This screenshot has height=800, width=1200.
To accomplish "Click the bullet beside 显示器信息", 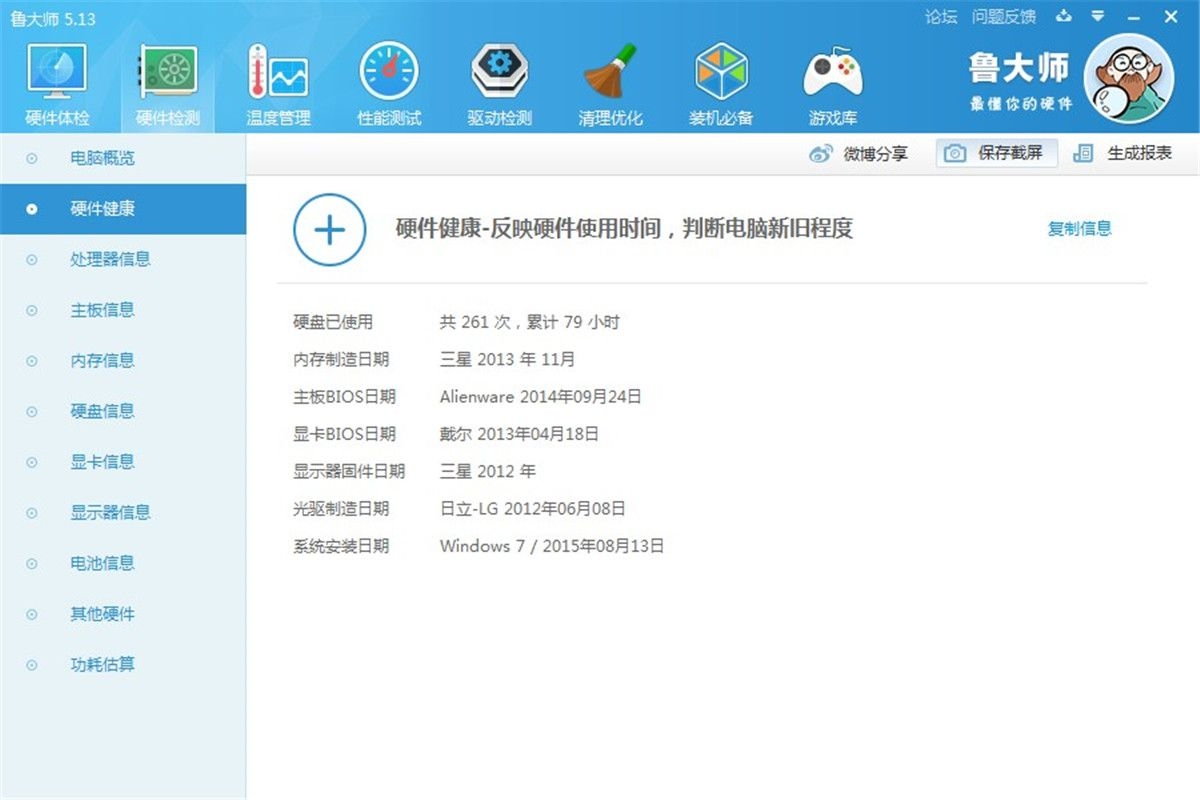I will coord(32,514).
